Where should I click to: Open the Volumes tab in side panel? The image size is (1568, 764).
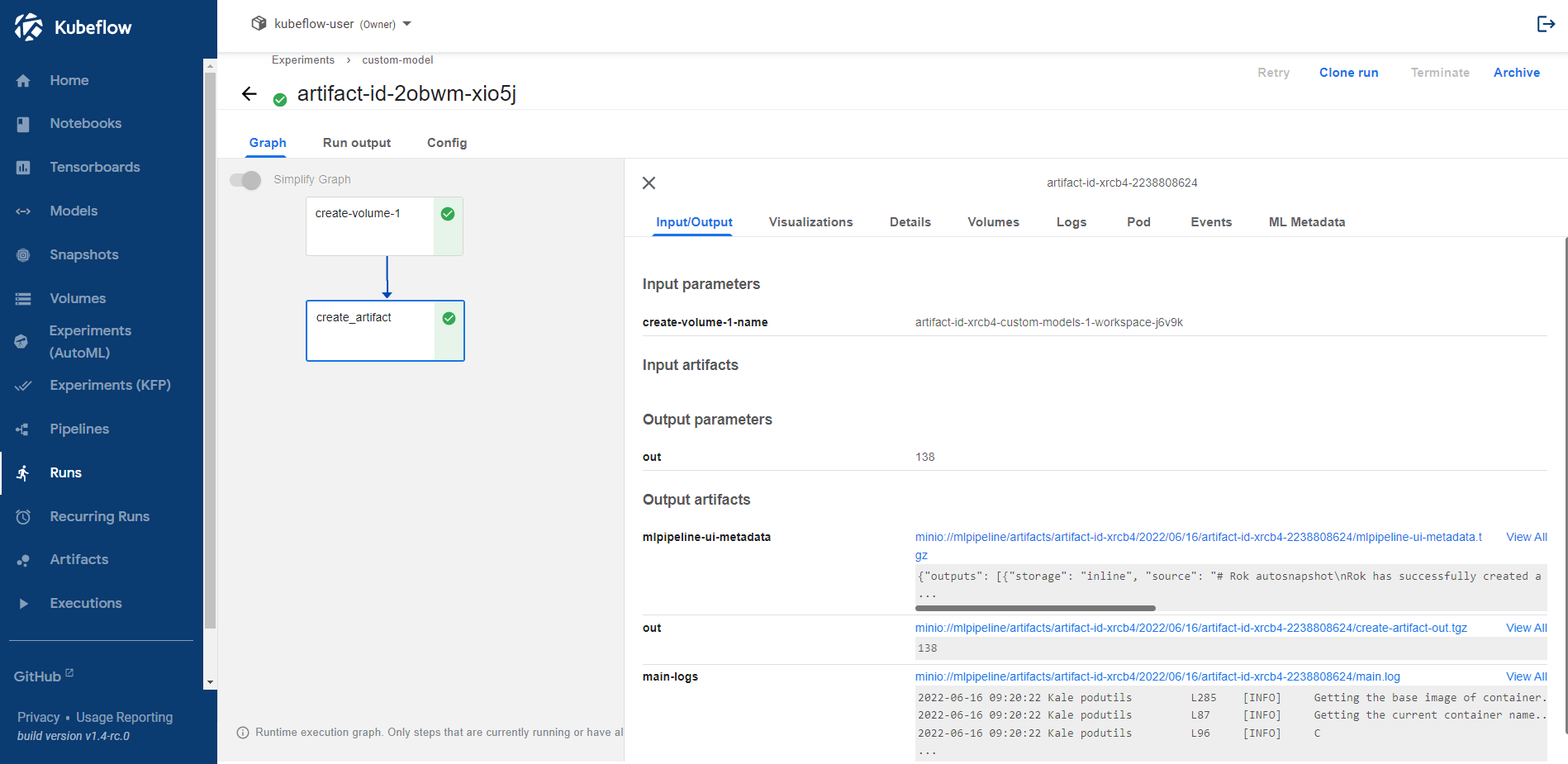(993, 222)
